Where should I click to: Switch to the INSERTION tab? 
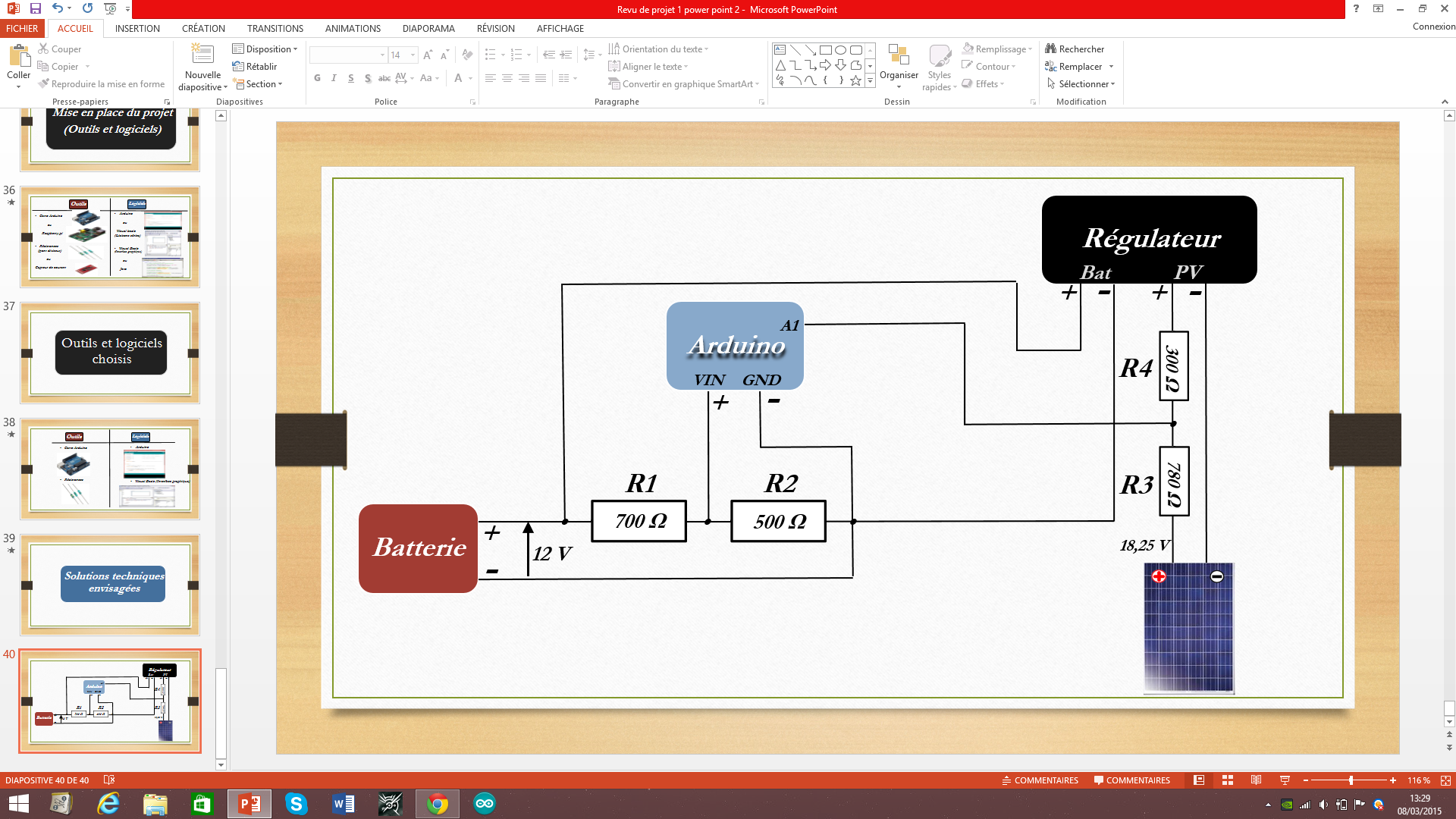coord(137,29)
